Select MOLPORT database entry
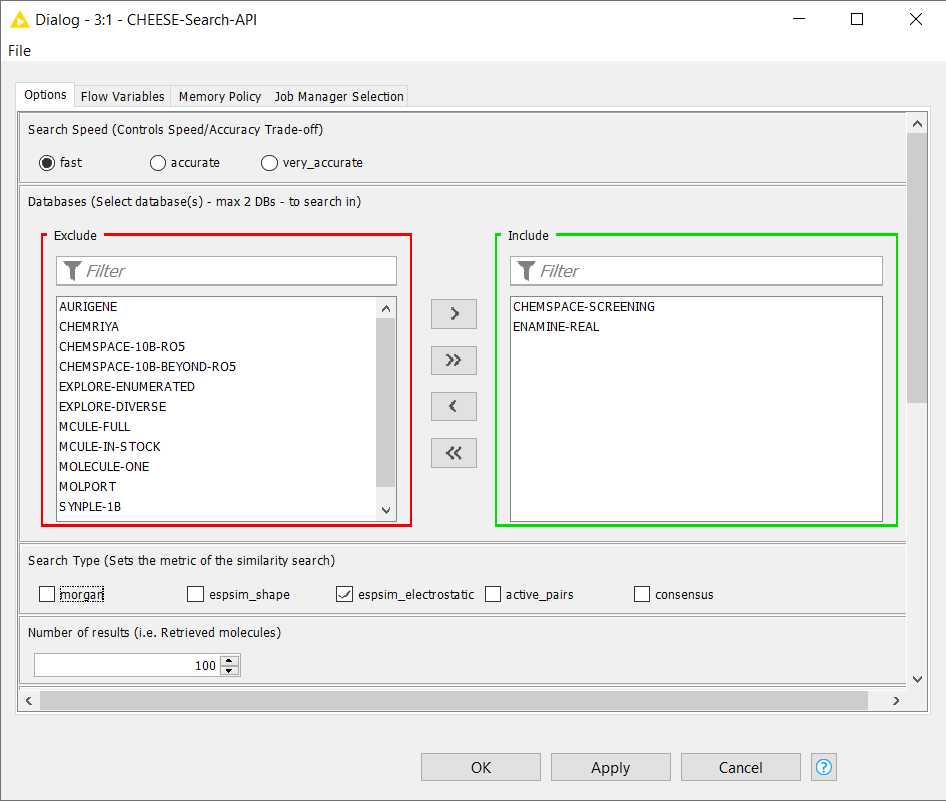 click(217, 486)
